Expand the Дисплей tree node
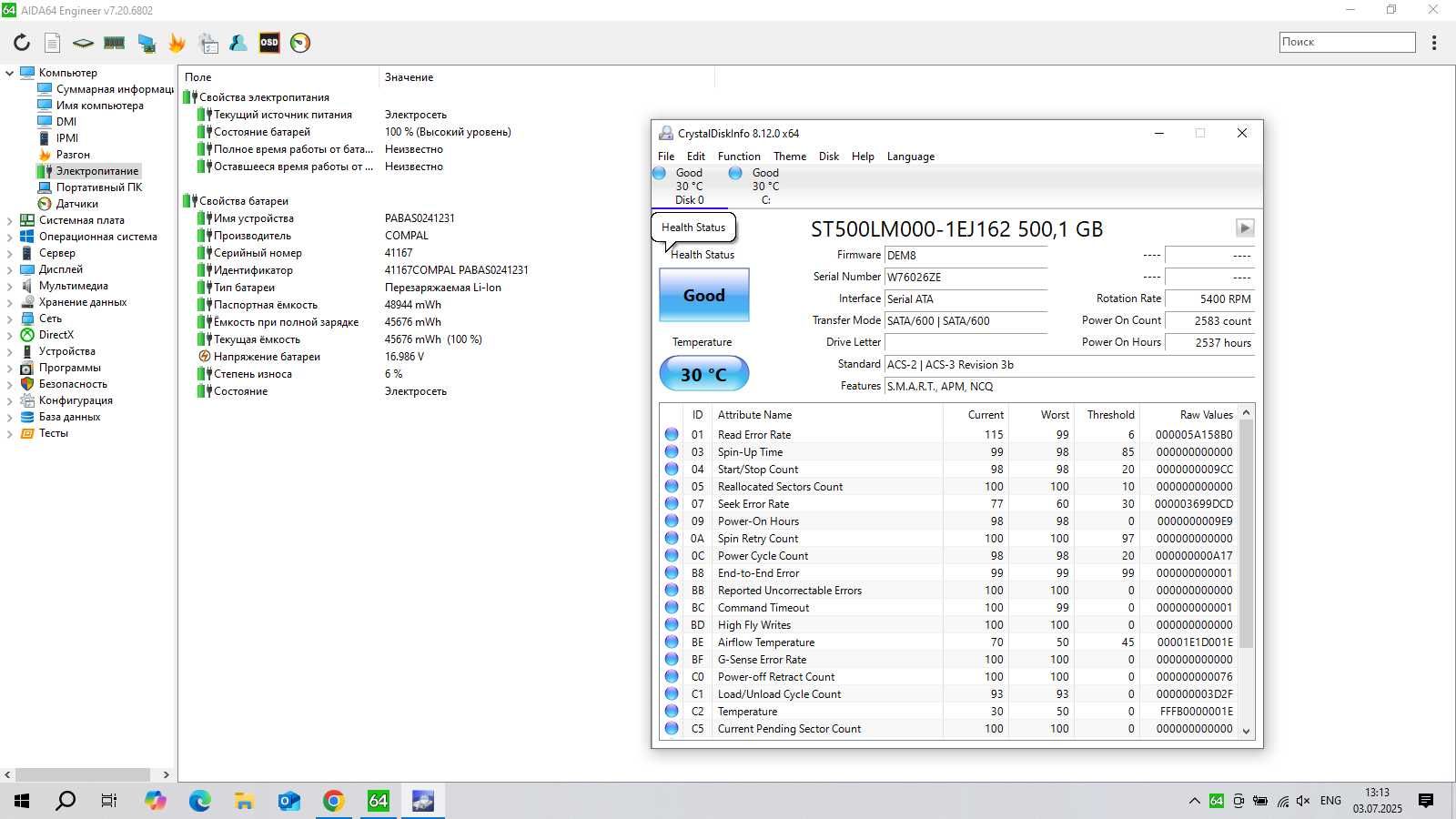The image size is (1456, 819). click(9, 269)
